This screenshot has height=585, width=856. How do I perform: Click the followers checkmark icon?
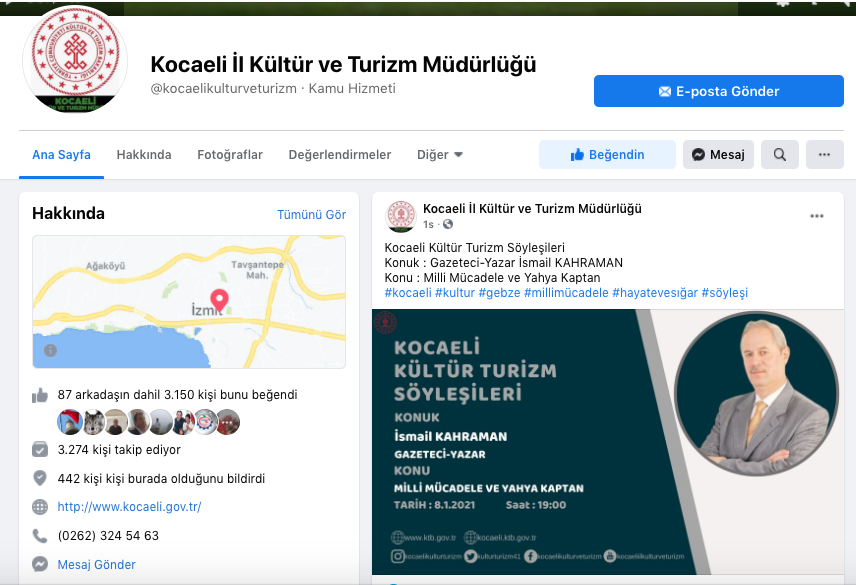(x=40, y=450)
